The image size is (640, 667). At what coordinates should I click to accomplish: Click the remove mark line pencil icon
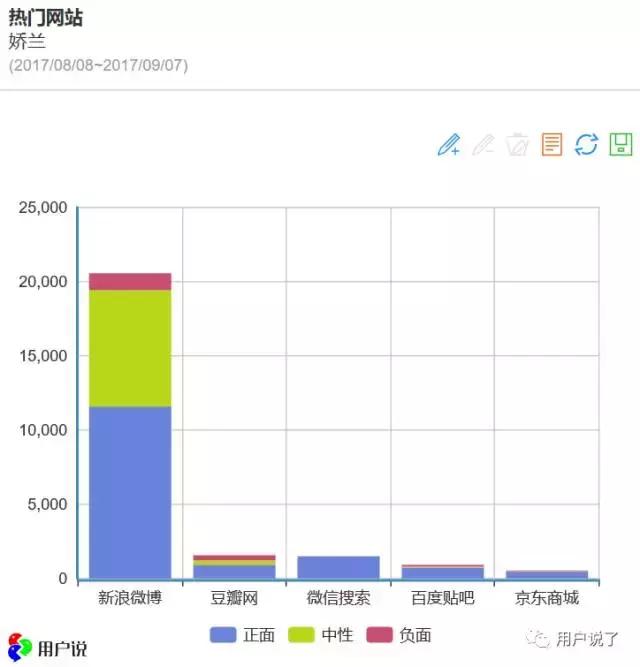click(484, 145)
